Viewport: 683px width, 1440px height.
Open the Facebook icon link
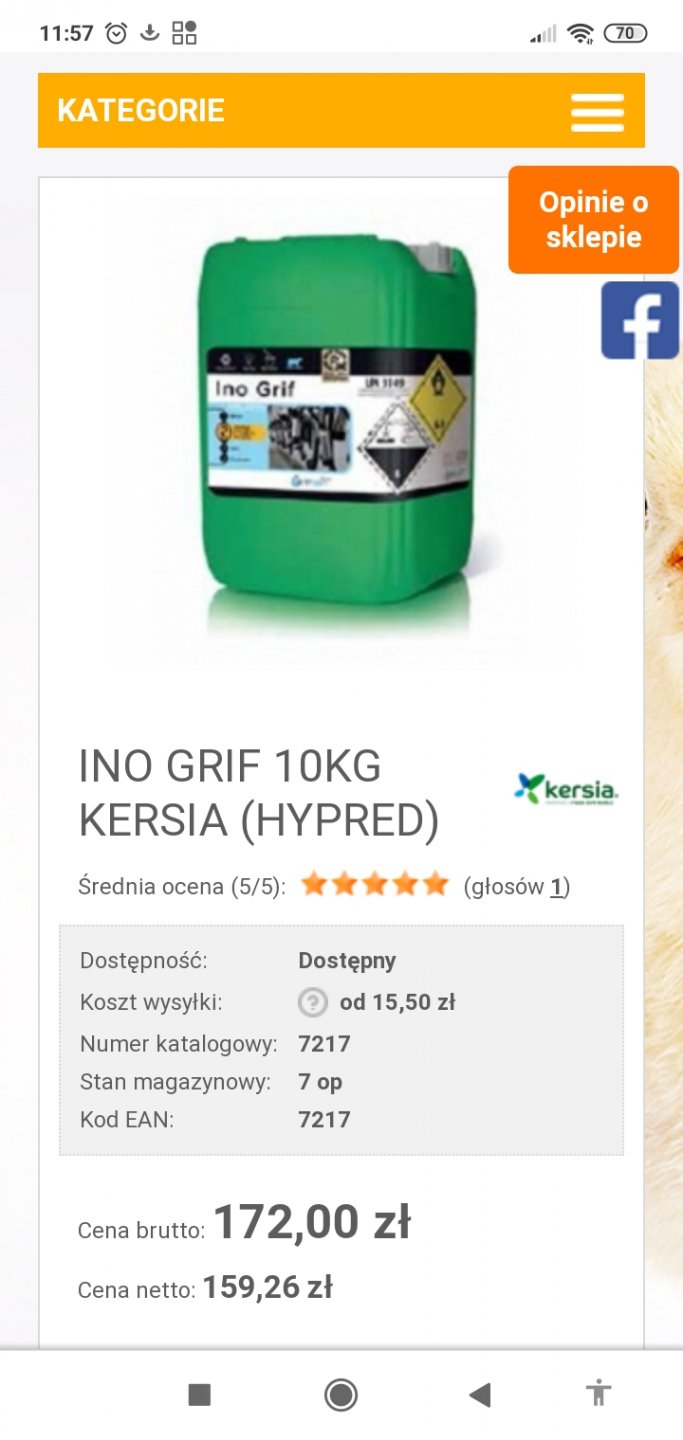click(x=640, y=320)
